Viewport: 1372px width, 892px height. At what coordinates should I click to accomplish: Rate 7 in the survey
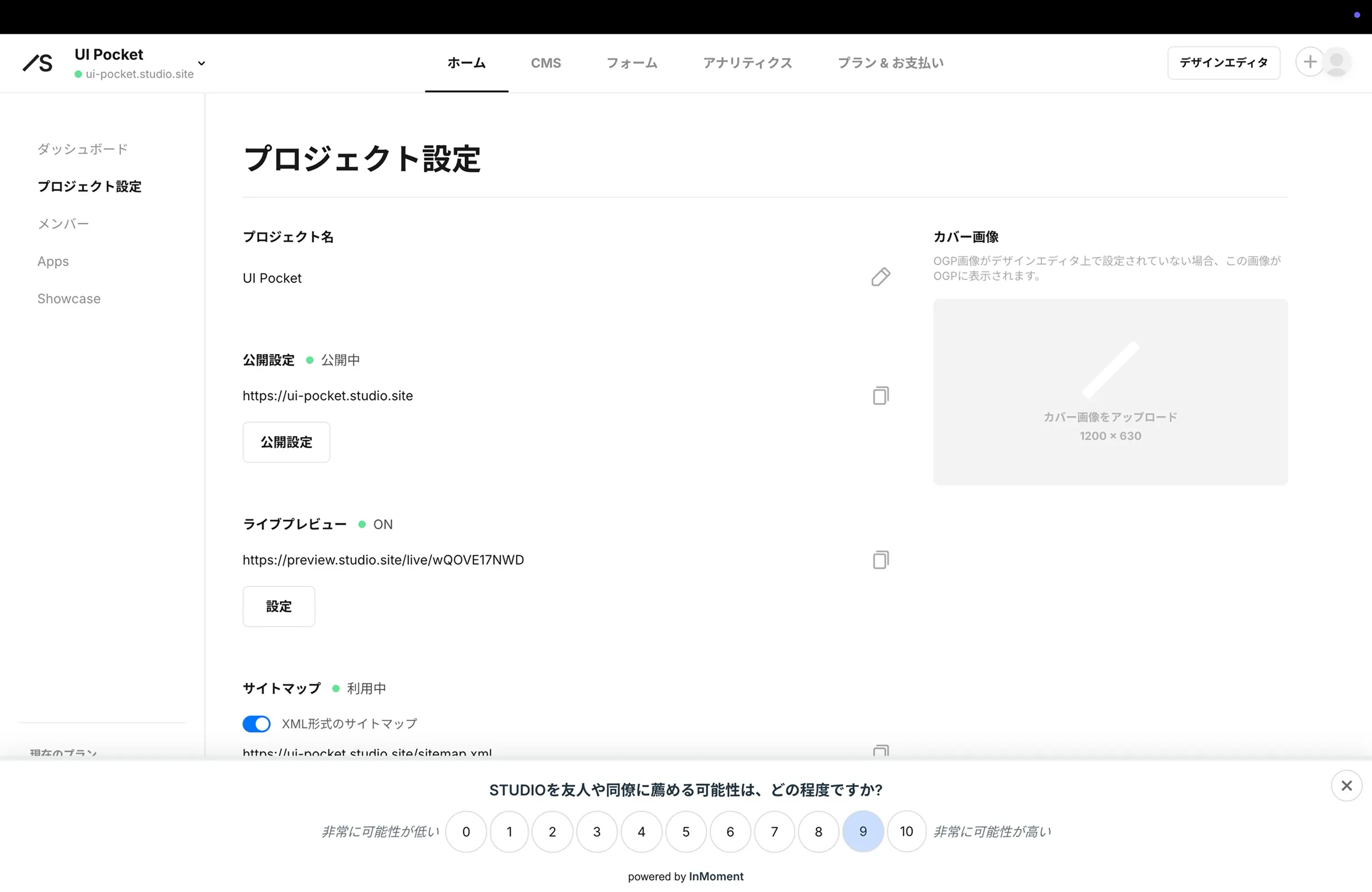pyautogui.click(x=774, y=831)
